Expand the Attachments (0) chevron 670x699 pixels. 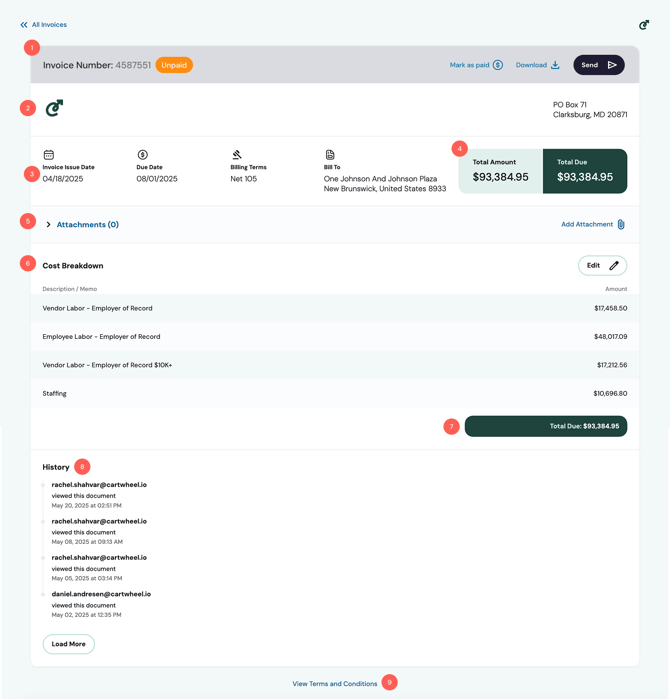pyautogui.click(x=48, y=224)
